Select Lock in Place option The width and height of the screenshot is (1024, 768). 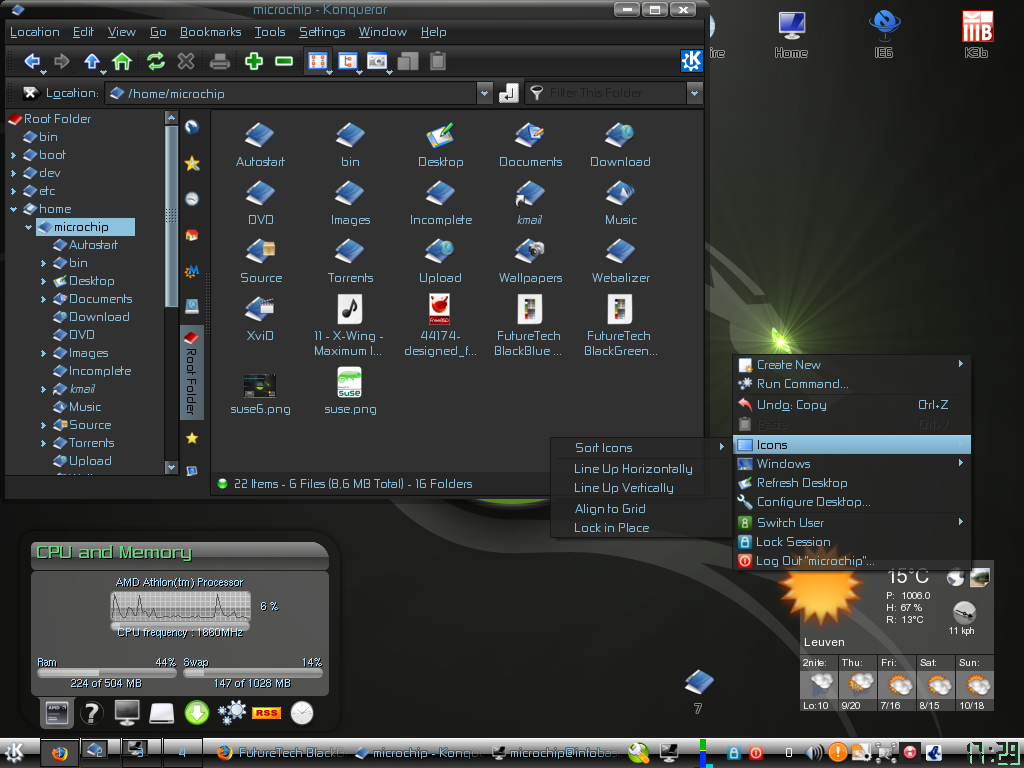(640, 528)
